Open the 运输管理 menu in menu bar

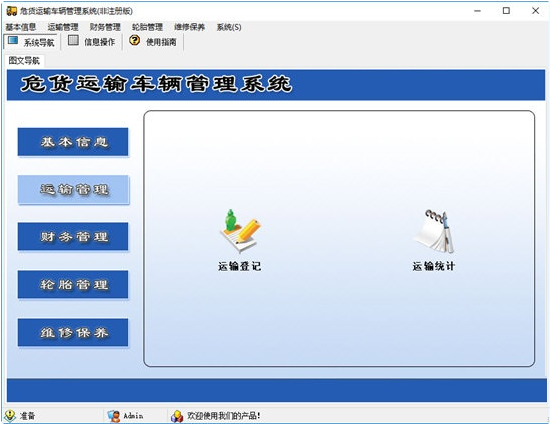(x=63, y=27)
